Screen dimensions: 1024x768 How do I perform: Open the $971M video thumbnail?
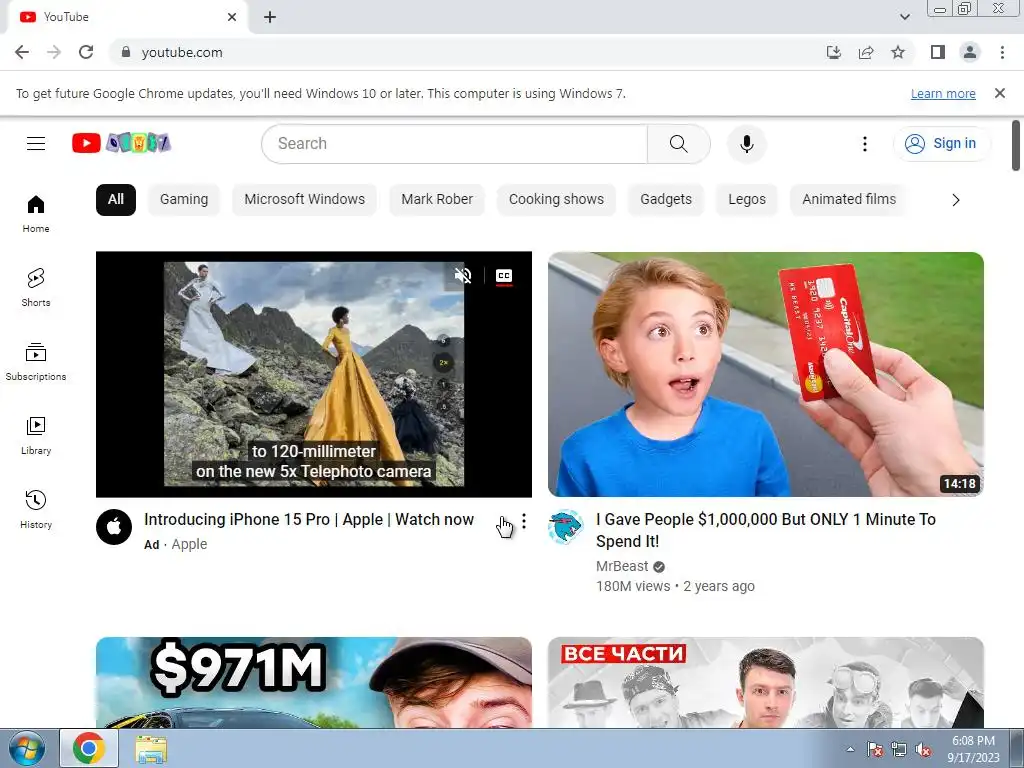pos(313,682)
